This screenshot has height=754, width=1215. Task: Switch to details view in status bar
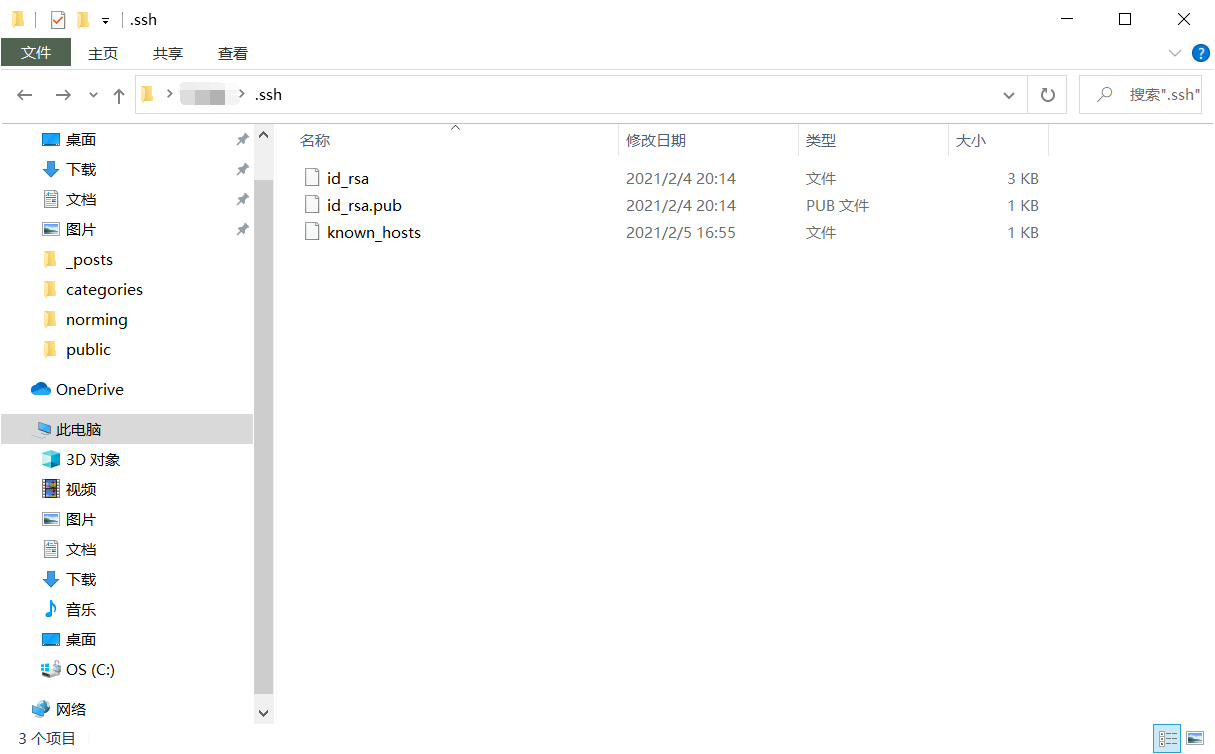(1167, 739)
